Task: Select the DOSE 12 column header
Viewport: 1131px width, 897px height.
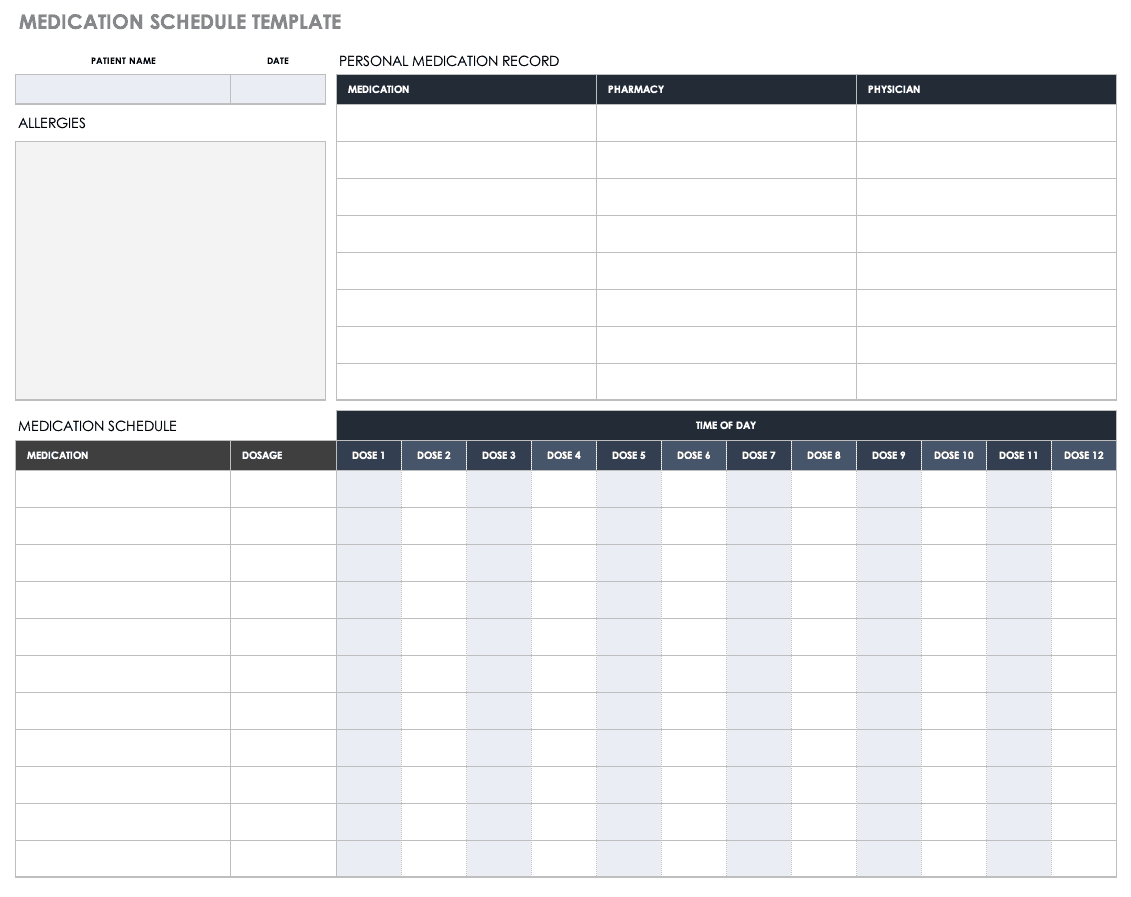Action: tap(1083, 455)
